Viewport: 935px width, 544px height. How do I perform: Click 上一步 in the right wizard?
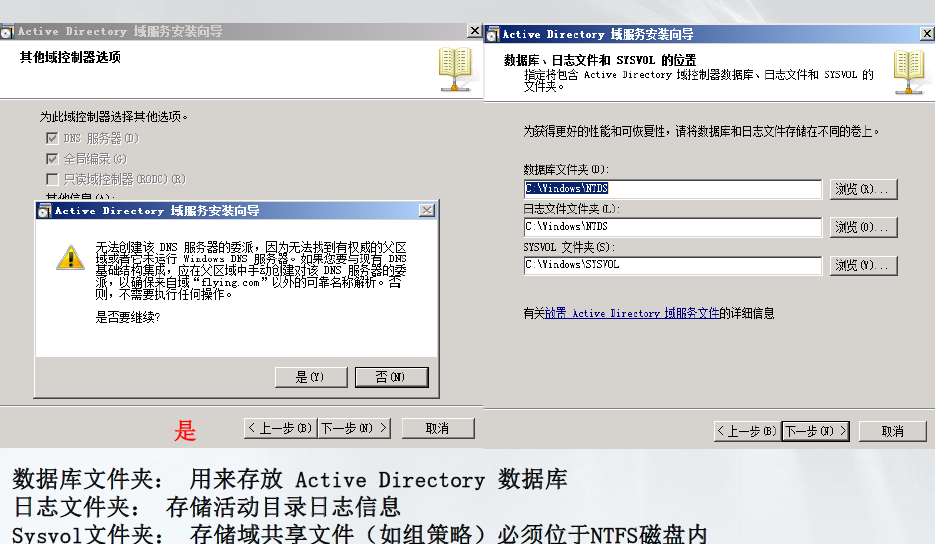pos(747,431)
